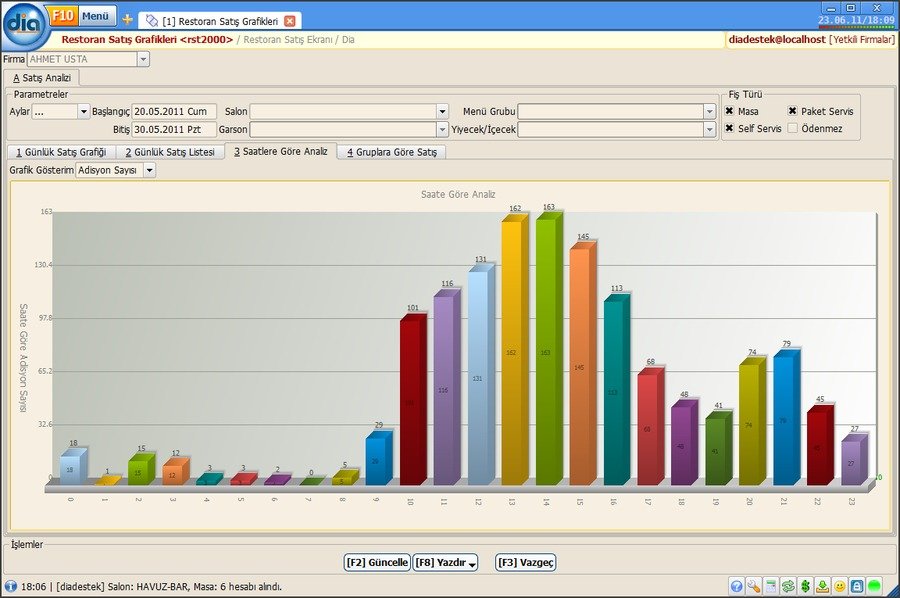Click the dark red bar labeled 101
The width and height of the screenshot is (900, 598).
click(x=413, y=399)
